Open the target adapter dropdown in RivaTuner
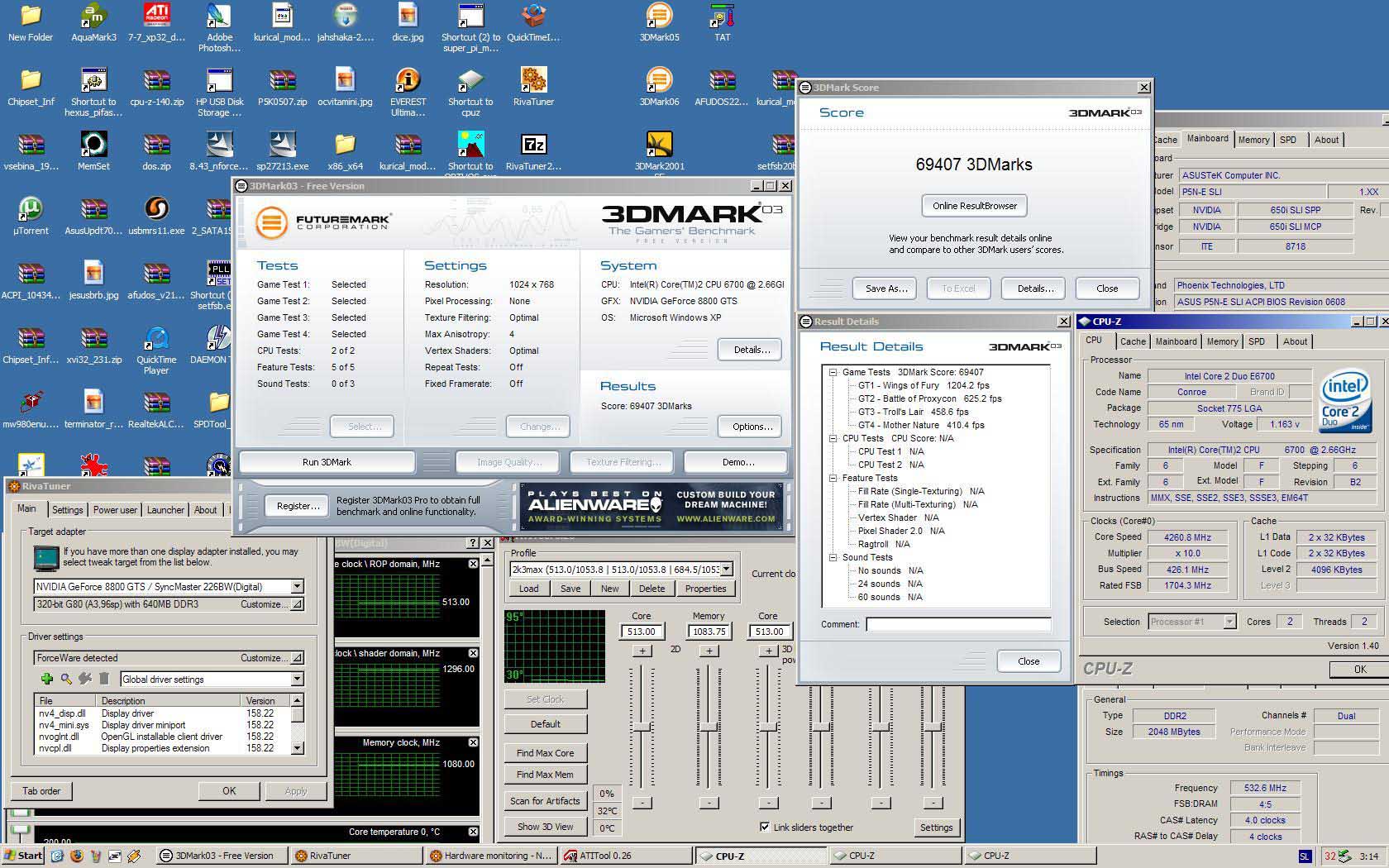Image resolution: width=1389 pixels, height=868 pixels. 297,586
